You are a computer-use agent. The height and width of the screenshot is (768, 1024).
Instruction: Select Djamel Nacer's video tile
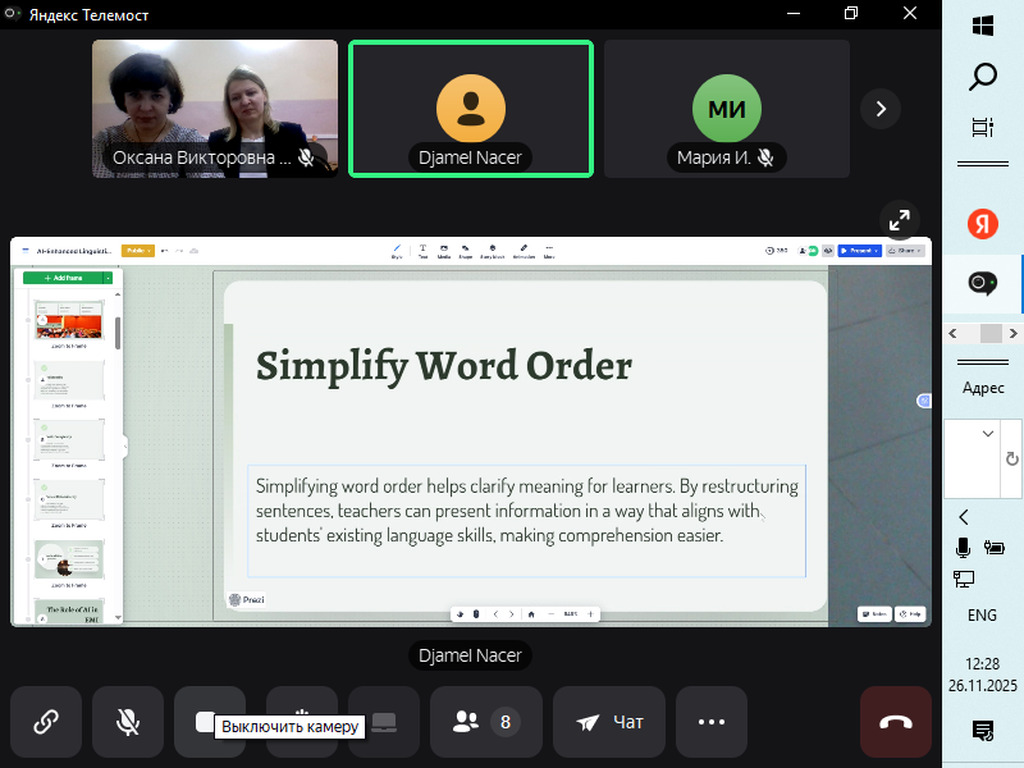click(471, 109)
